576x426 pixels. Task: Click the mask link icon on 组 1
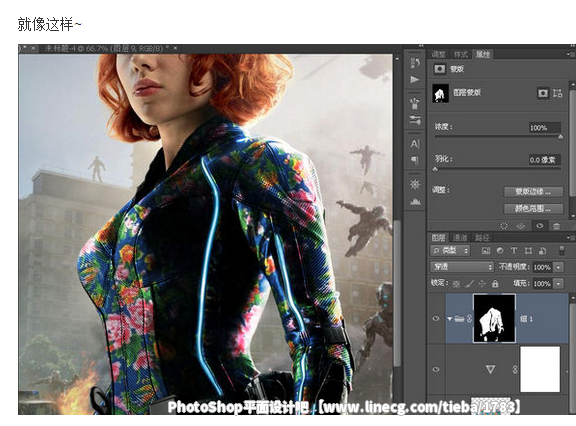coord(469,319)
